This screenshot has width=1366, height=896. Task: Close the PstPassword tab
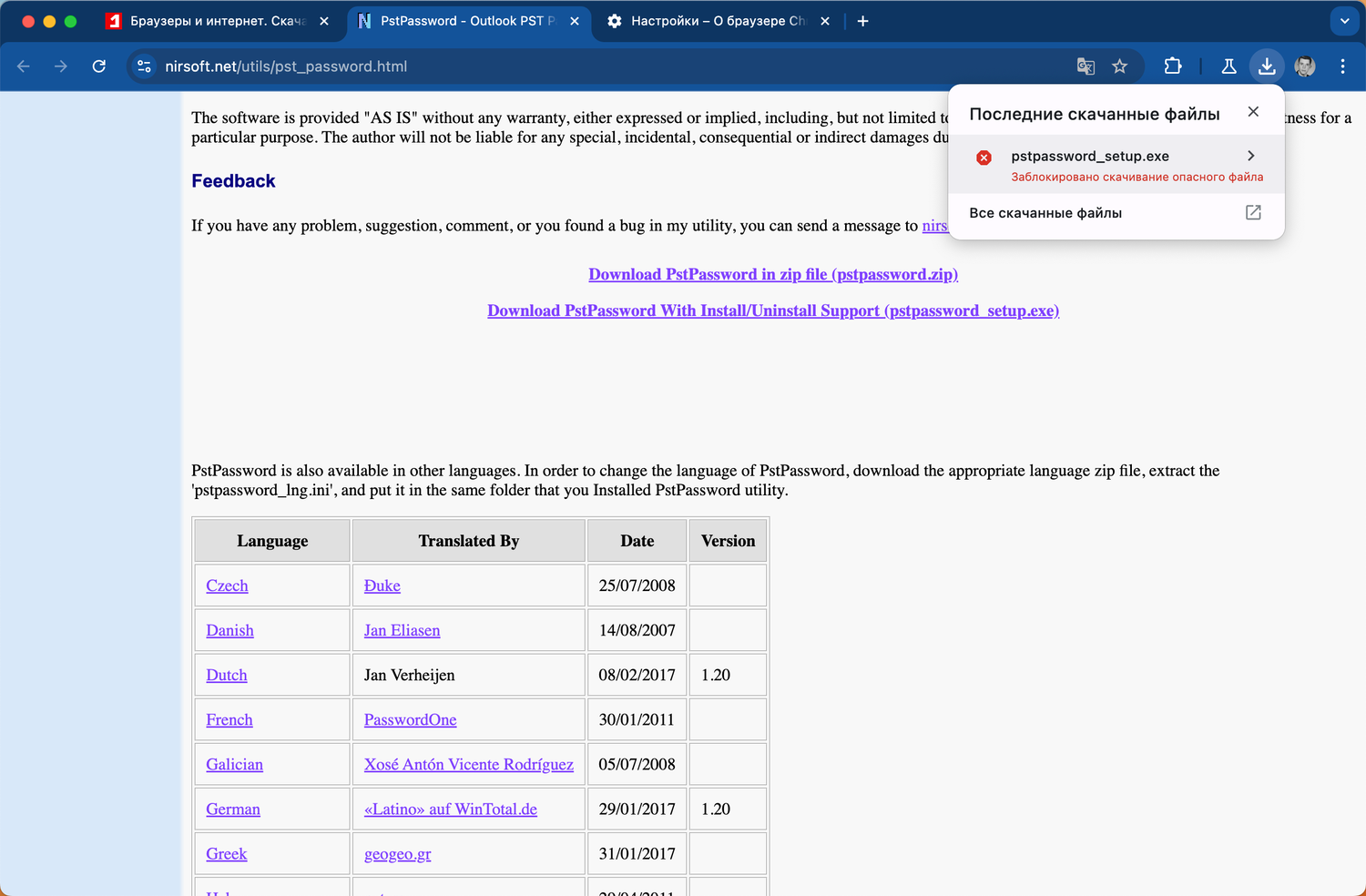[575, 21]
